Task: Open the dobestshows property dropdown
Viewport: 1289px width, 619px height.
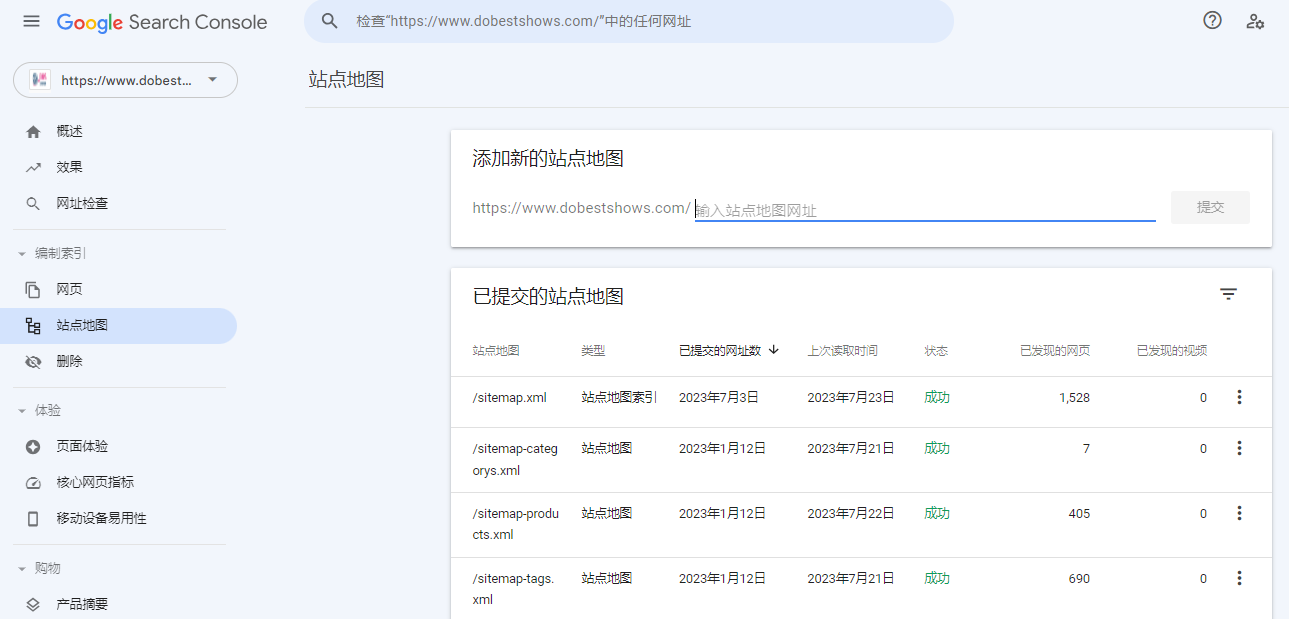Action: 125,80
